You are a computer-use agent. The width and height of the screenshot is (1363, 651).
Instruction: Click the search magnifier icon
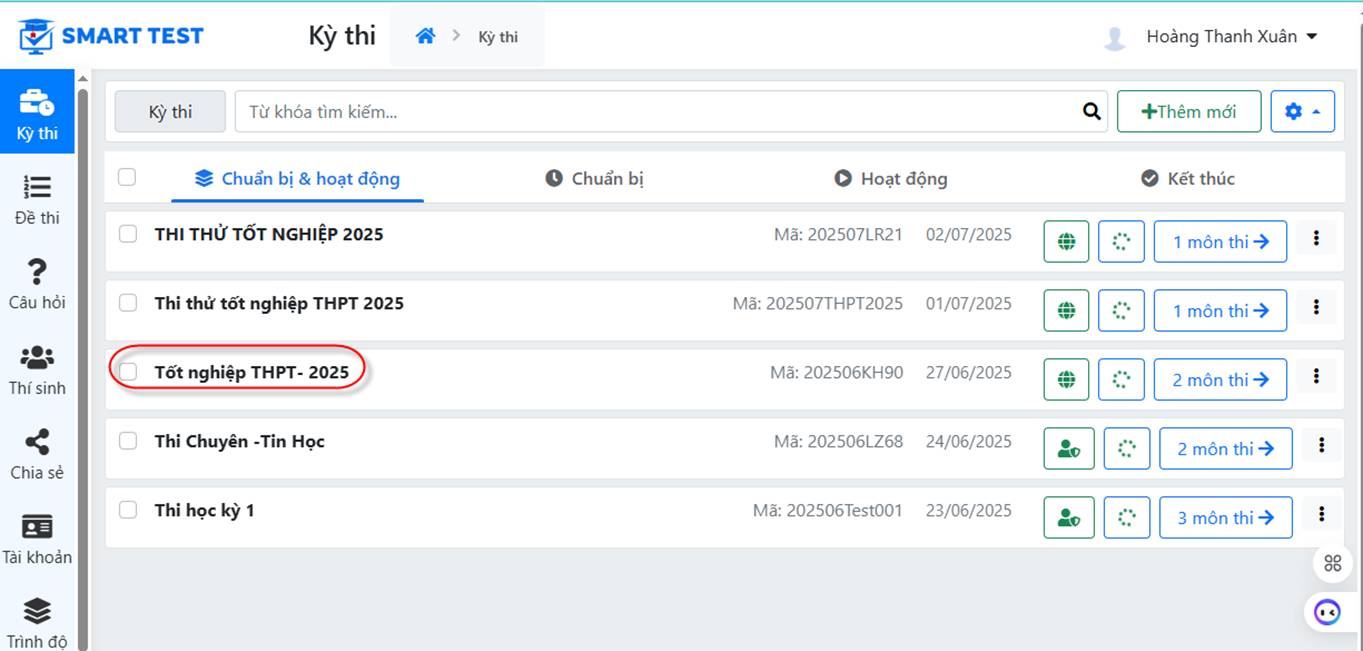pos(1091,112)
